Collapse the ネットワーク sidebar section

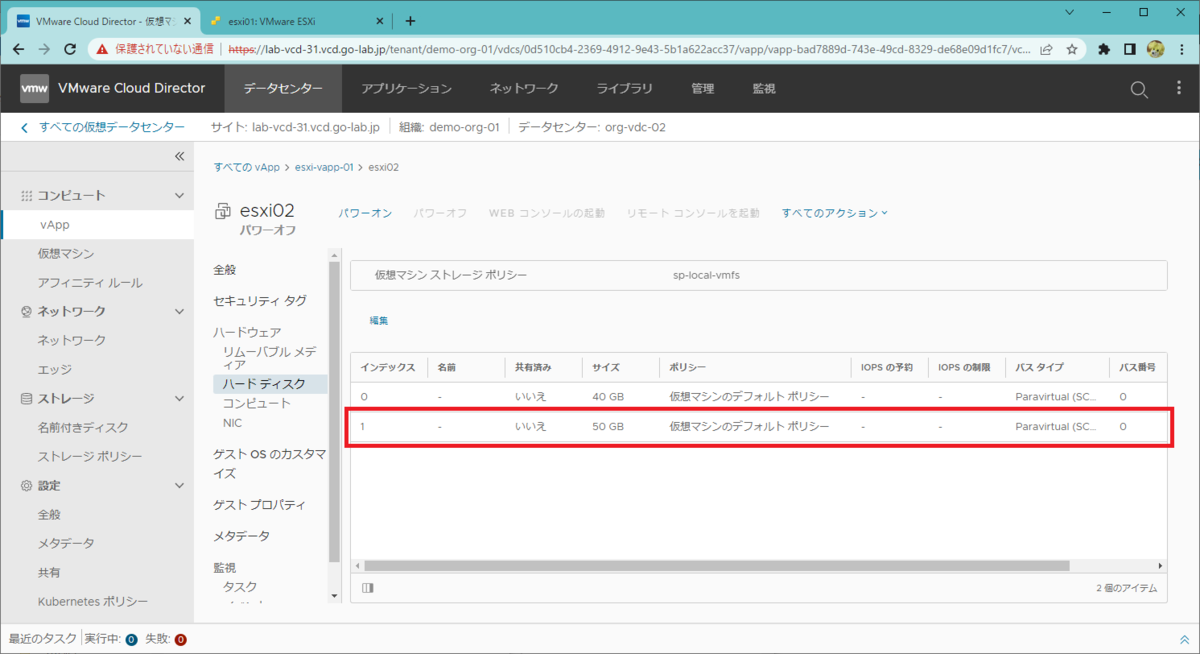(x=179, y=311)
